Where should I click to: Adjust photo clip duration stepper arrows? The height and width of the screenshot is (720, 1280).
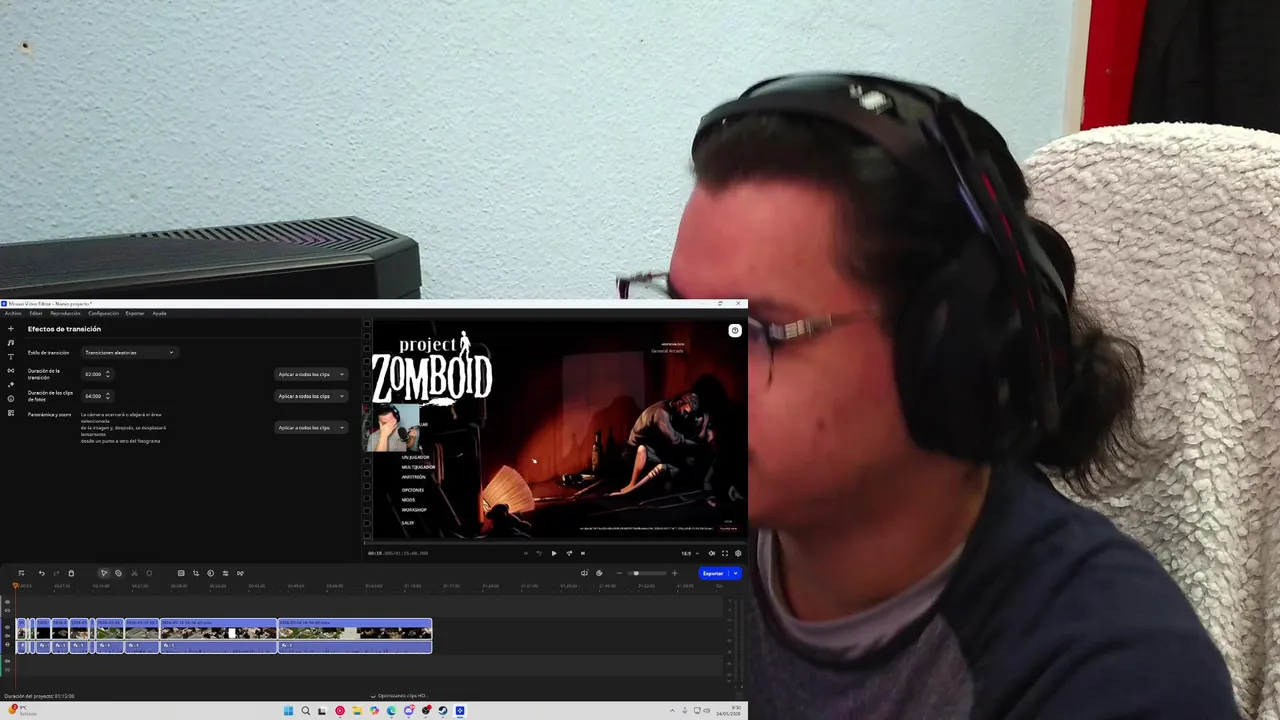[x=107, y=396]
